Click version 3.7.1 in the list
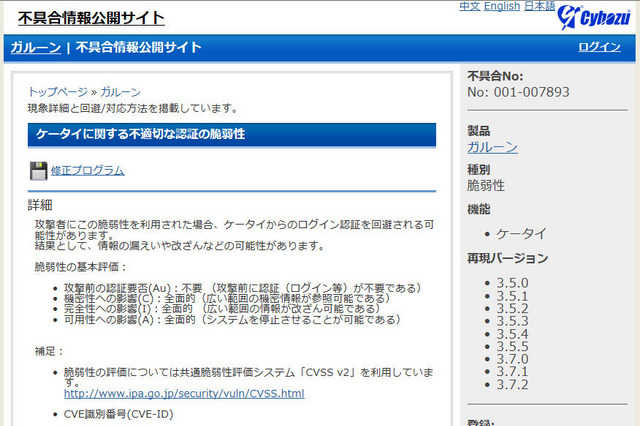This screenshot has width=640, height=426. click(512, 372)
